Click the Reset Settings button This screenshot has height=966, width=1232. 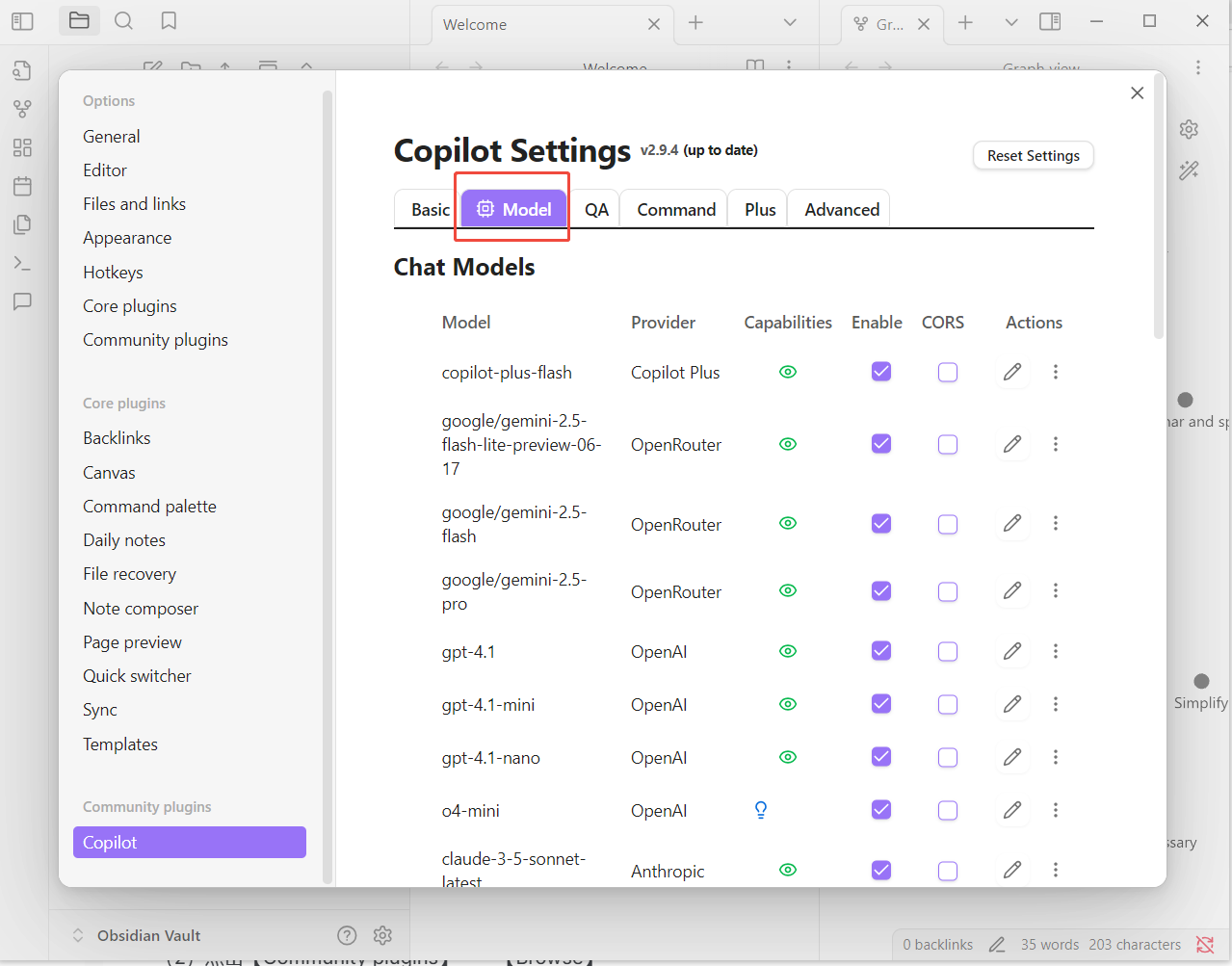pyautogui.click(x=1034, y=155)
